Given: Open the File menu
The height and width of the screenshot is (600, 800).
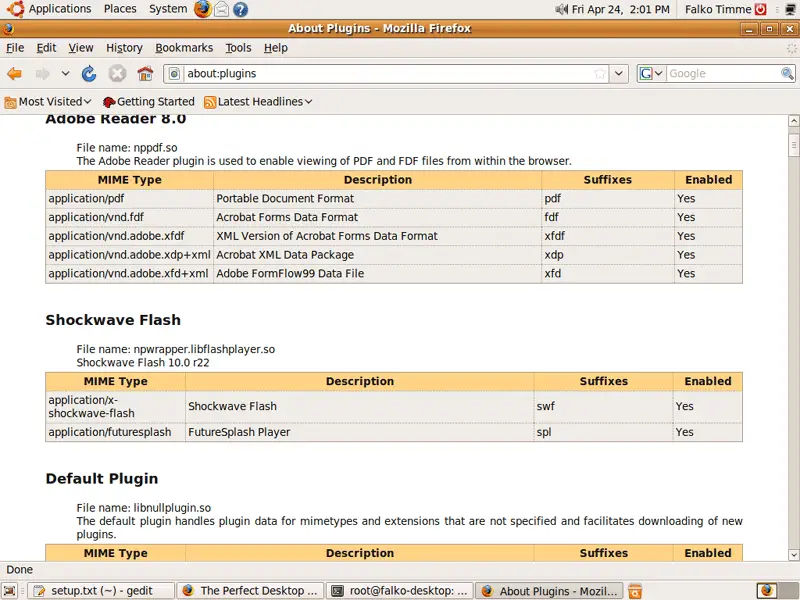Looking at the screenshot, I should (15, 48).
